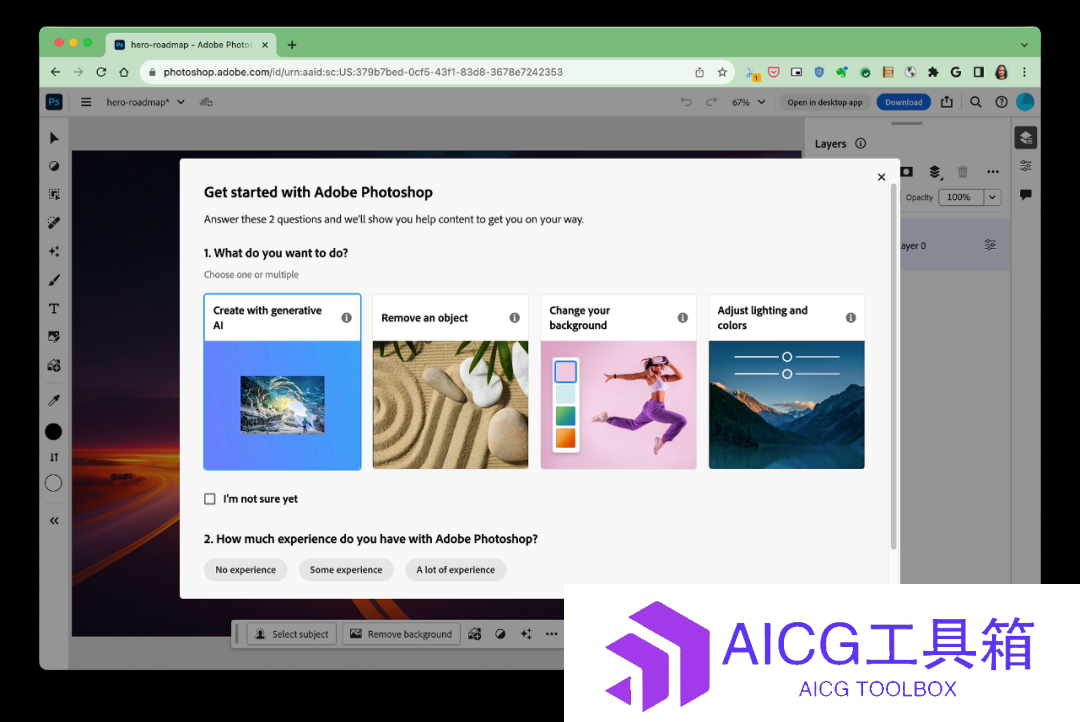The width and height of the screenshot is (1080, 722).
Task: Open the comments panel speech-bubble icon
Action: coord(1026,194)
